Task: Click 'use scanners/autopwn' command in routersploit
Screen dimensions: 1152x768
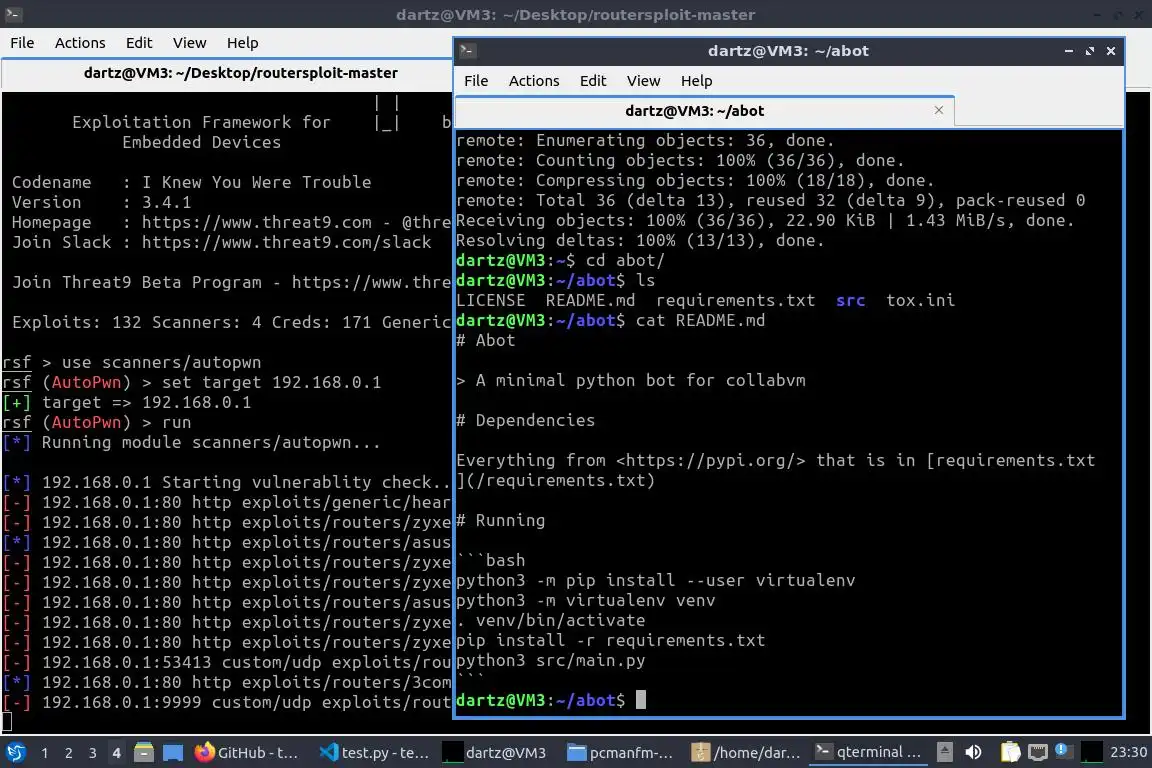Action: (x=161, y=363)
